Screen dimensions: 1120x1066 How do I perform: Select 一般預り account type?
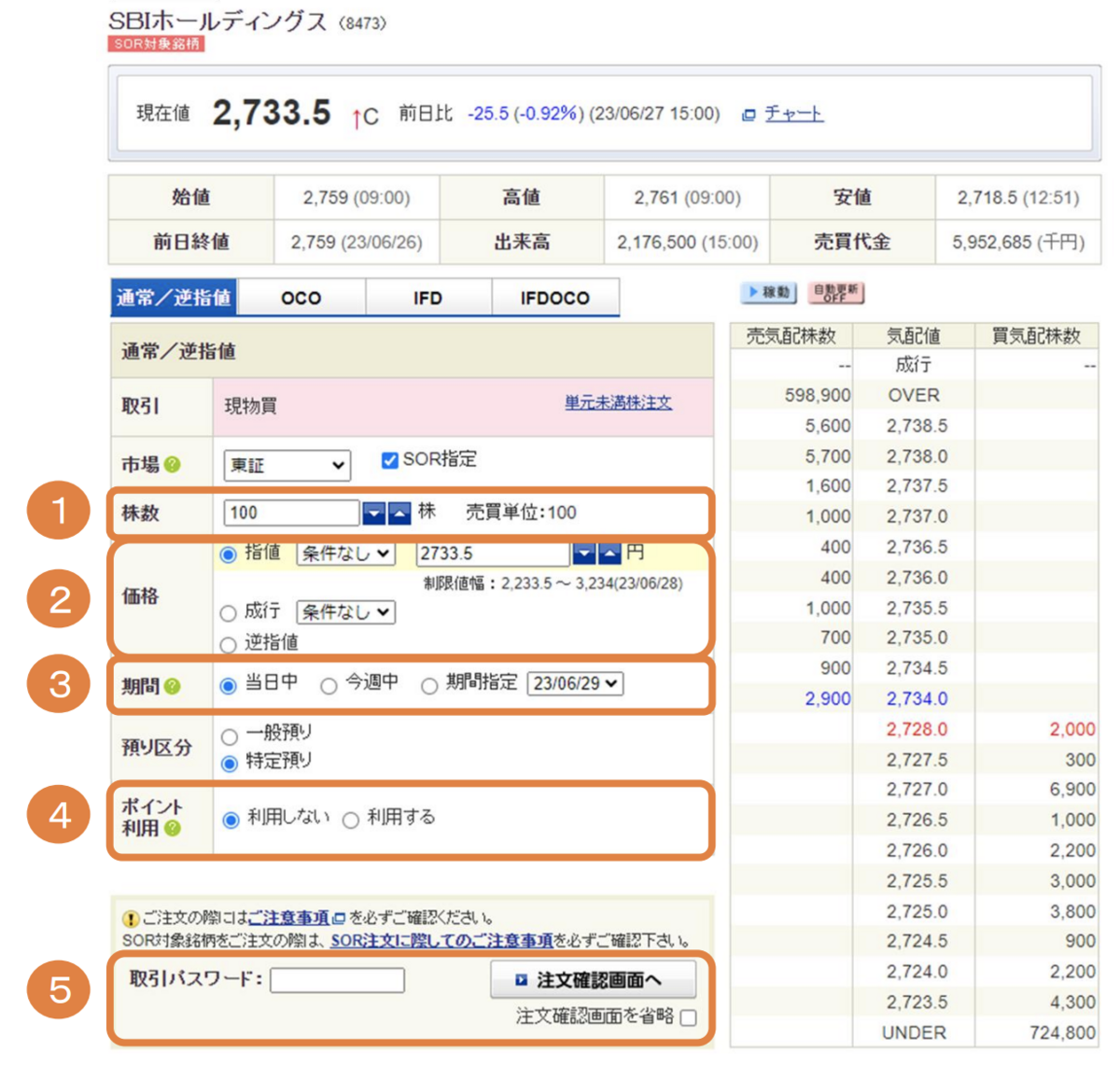(229, 736)
